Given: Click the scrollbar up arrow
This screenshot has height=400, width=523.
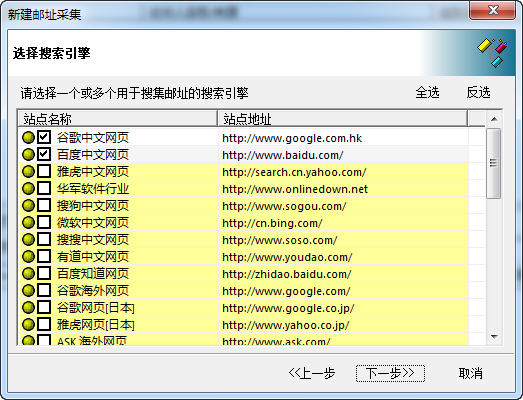Looking at the screenshot, I should click(x=494, y=119).
